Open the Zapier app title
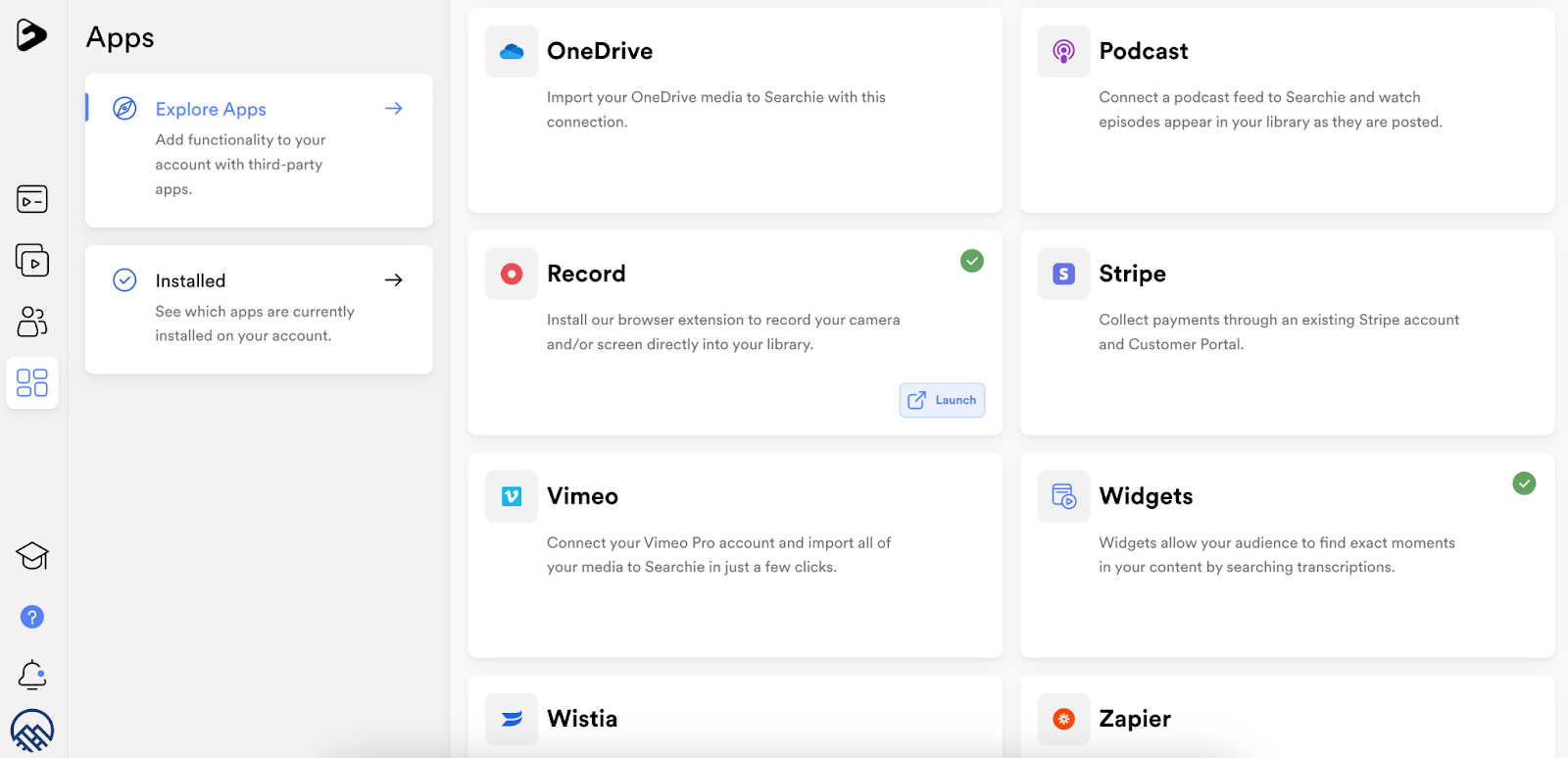 pos(1135,719)
